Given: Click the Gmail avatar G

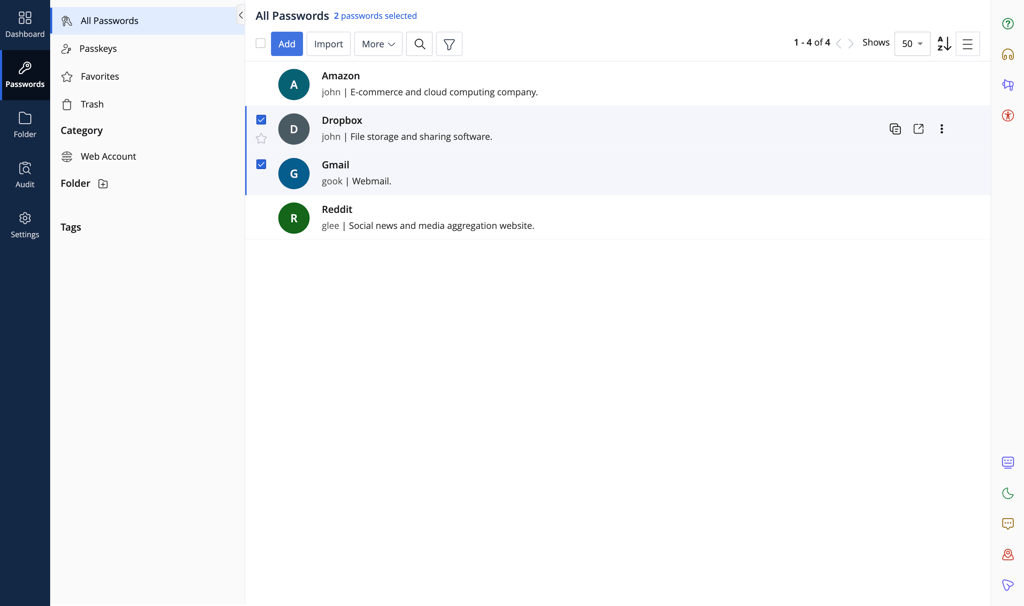Looking at the screenshot, I should pyautogui.click(x=294, y=173).
